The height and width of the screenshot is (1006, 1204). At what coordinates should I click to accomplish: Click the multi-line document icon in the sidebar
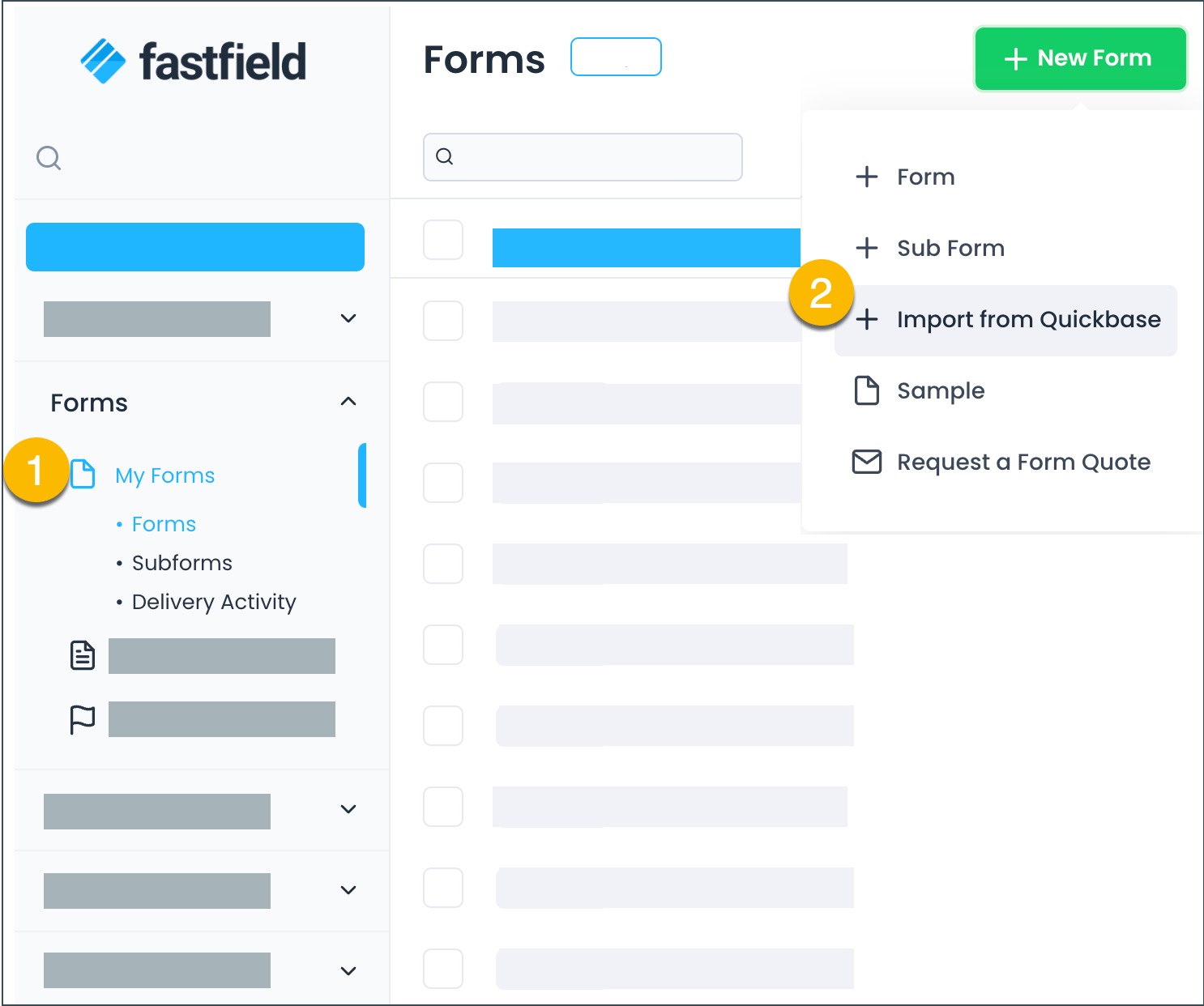(82, 656)
